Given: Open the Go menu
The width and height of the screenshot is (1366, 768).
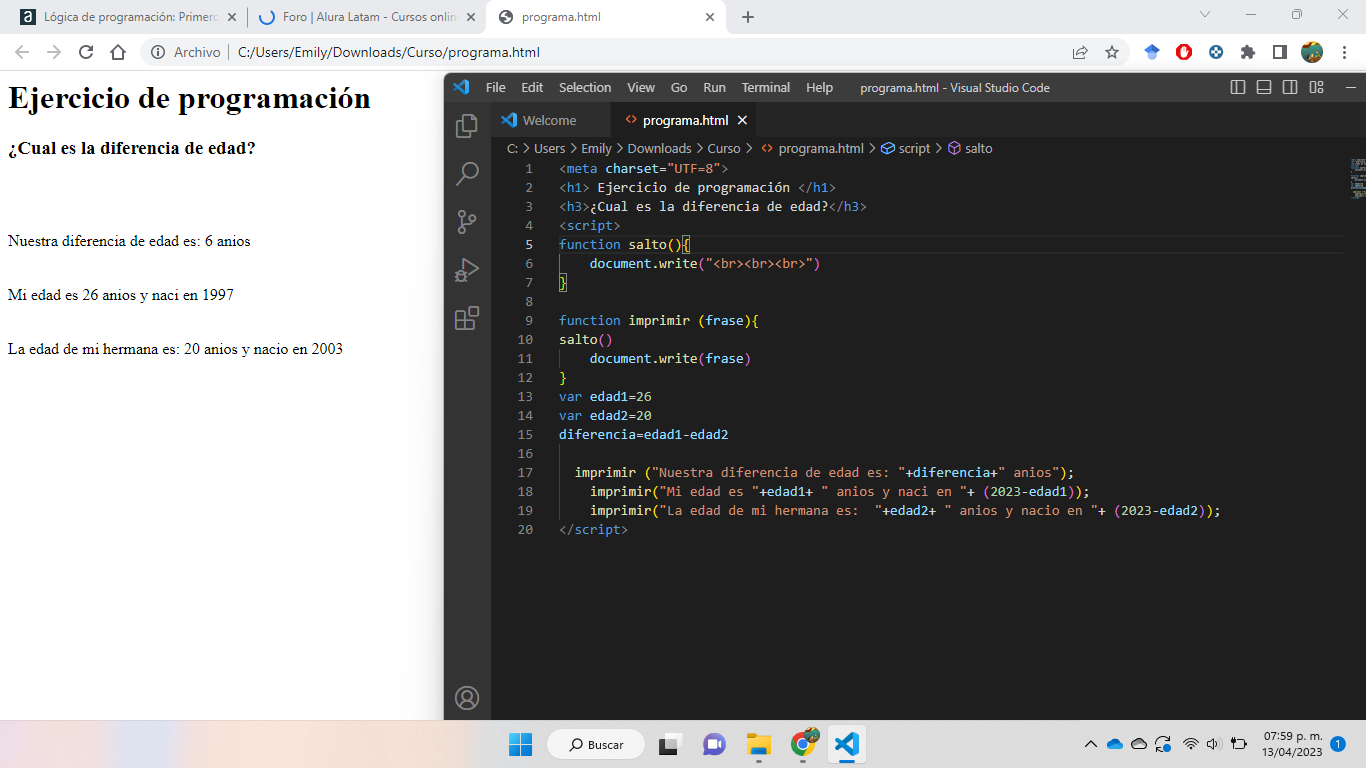Looking at the screenshot, I should (x=679, y=87).
